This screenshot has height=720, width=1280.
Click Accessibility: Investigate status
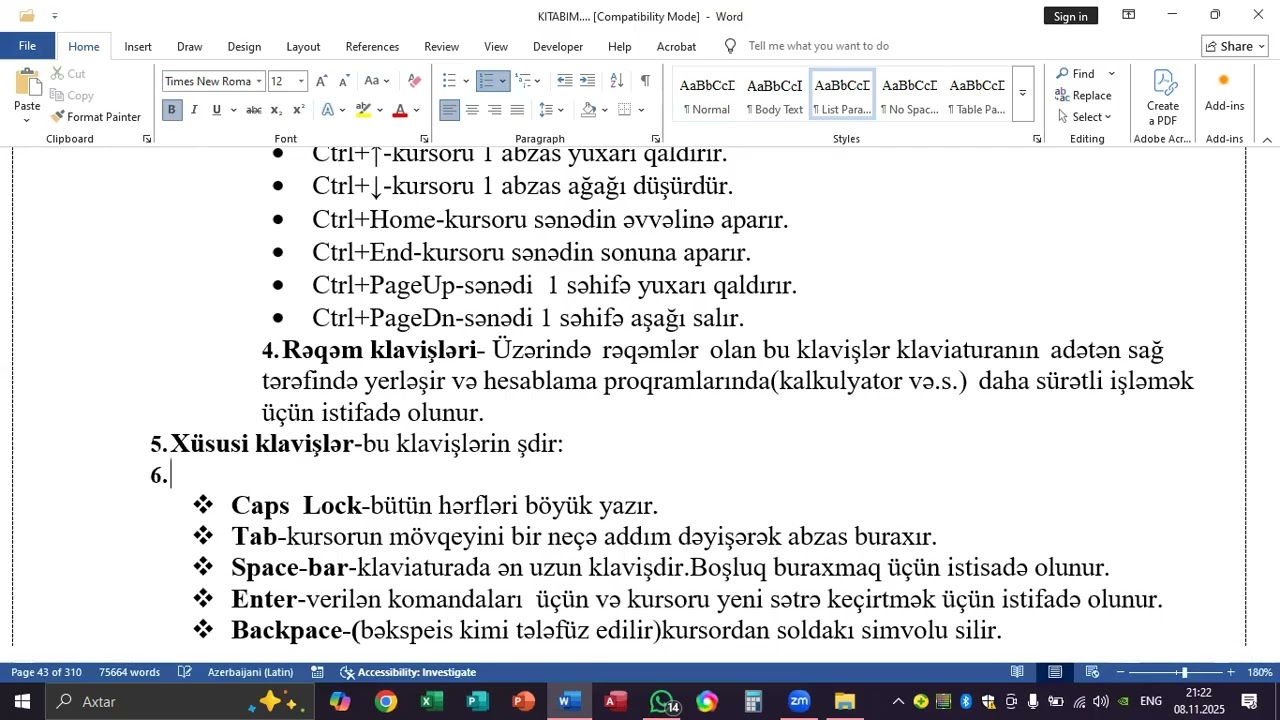pyautogui.click(x=408, y=672)
